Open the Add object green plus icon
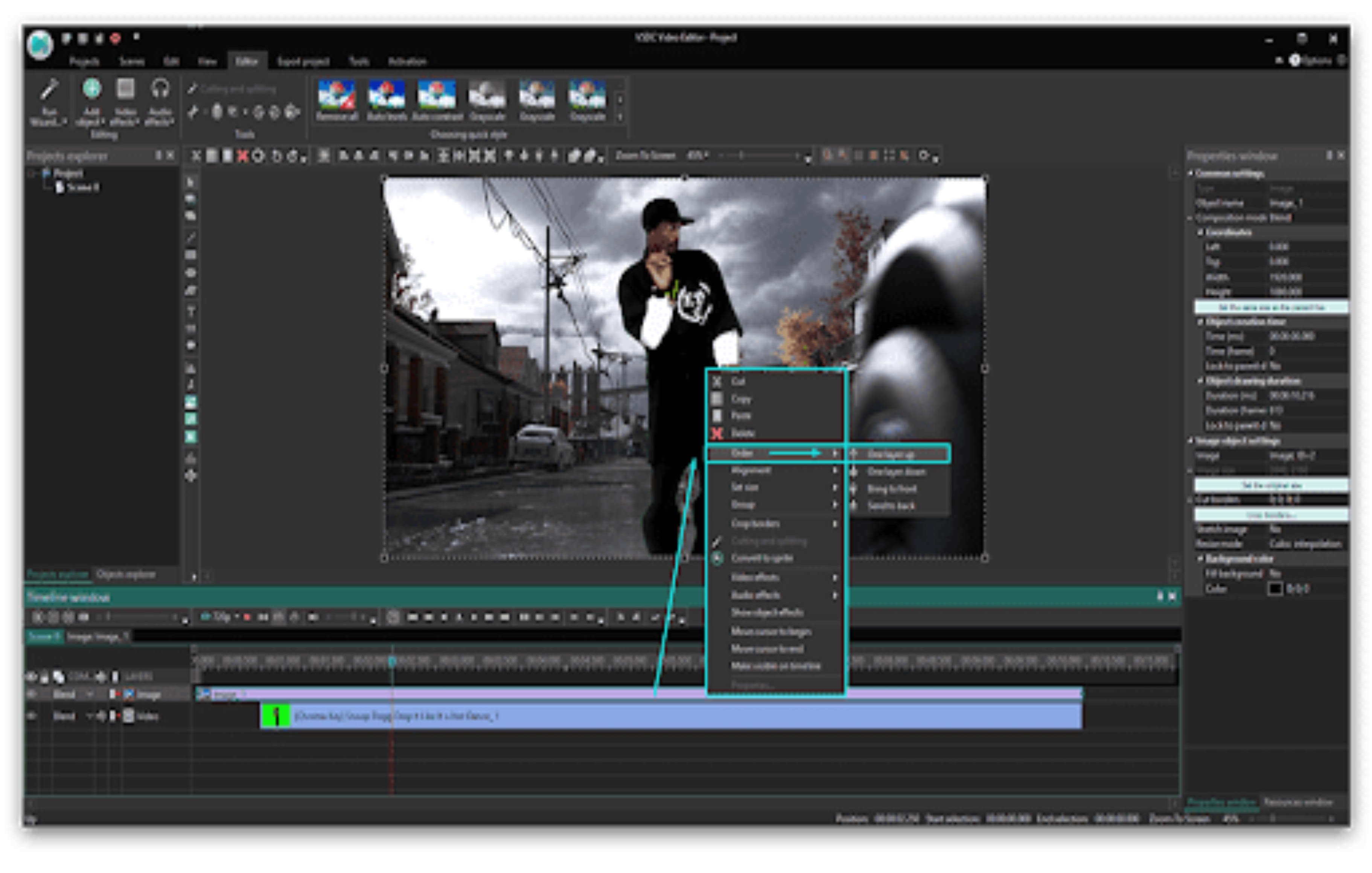Image resolution: width=1372 pixels, height=873 pixels. click(x=92, y=89)
